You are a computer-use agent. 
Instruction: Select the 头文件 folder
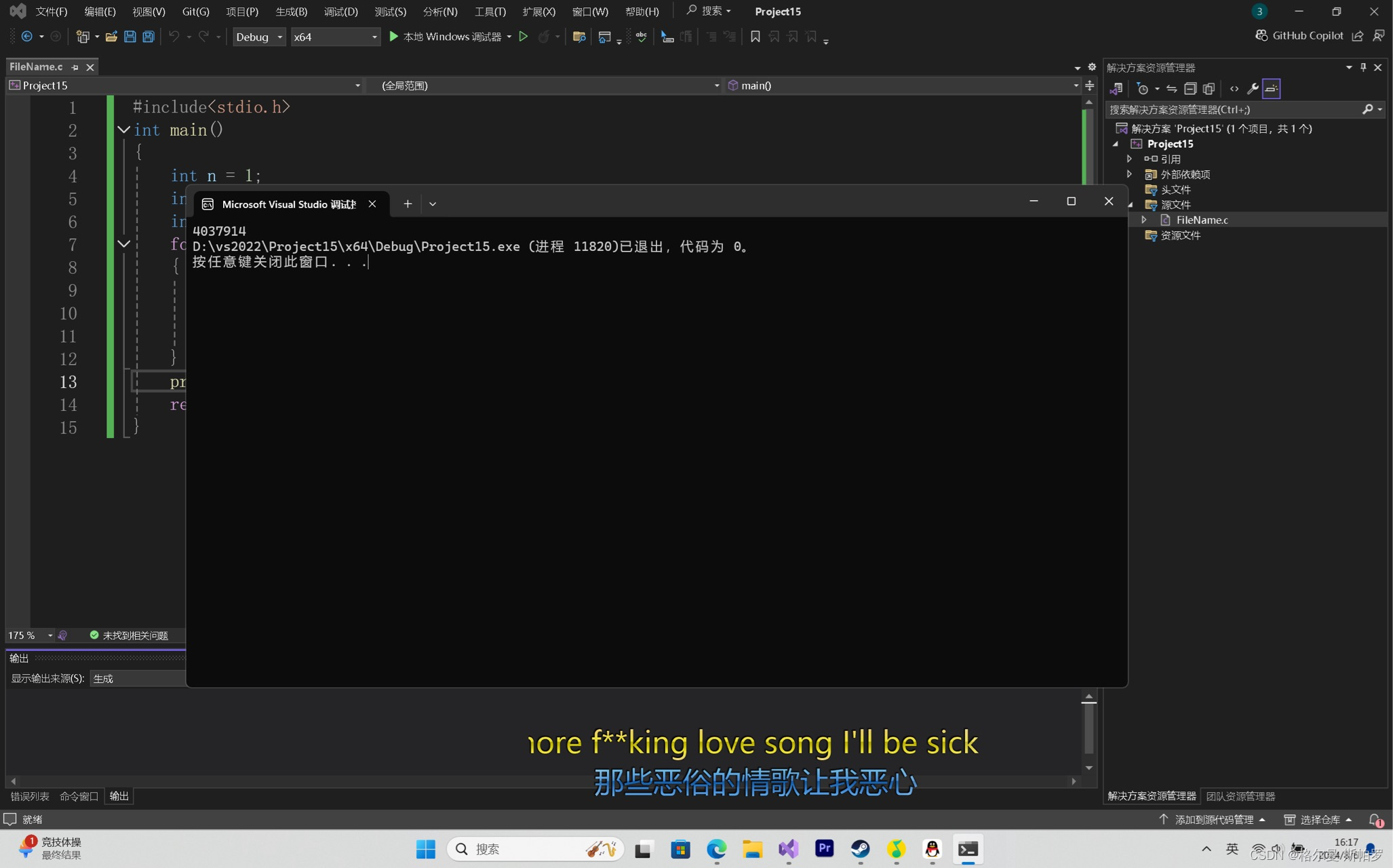[x=1175, y=189]
